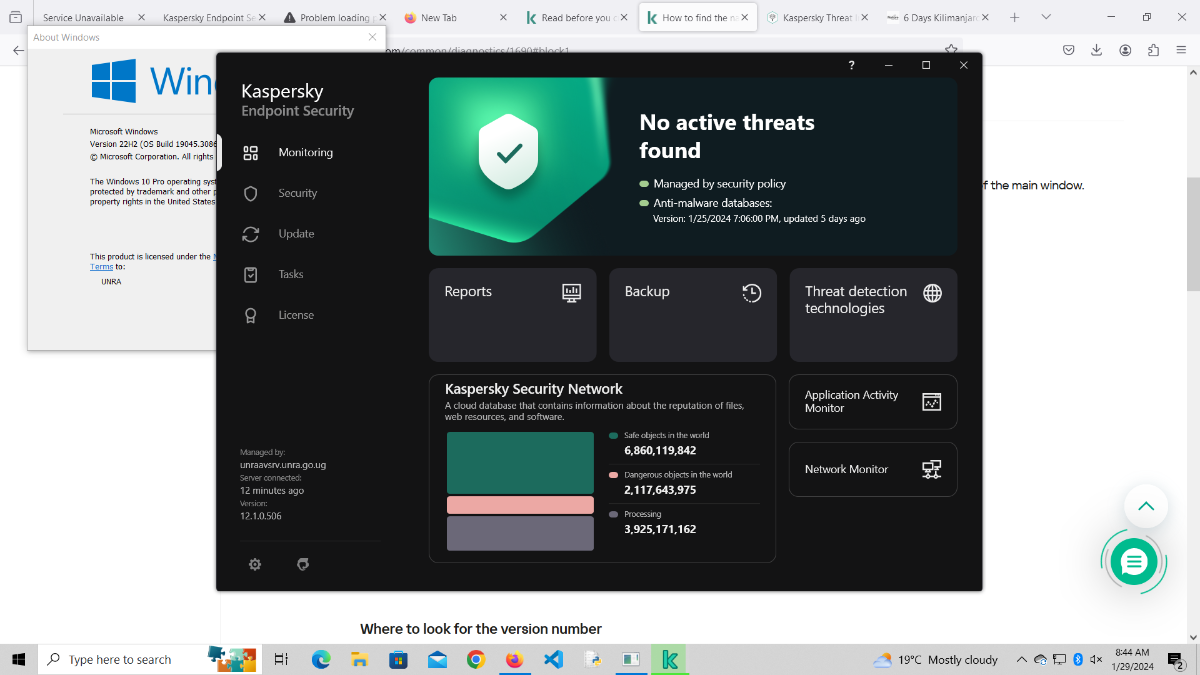This screenshot has height=675, width=1200.
Task: Click the Kaspersky Security Network heading
Action: pyautogui.click(x=534, y=389)
